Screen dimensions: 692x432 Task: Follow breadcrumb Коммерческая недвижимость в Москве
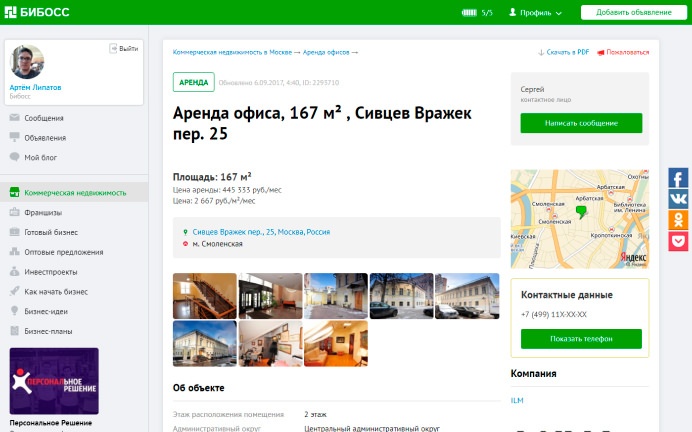click(x=232, y=52)
